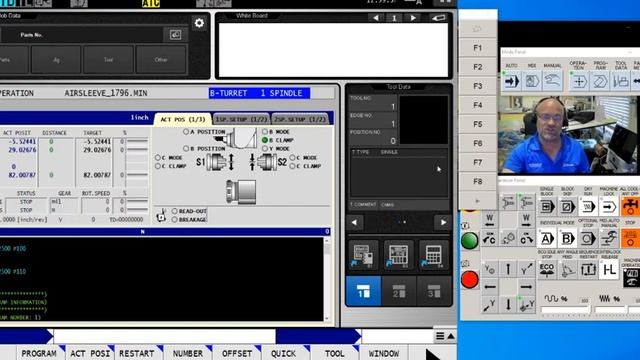
Task: Click the PROGRAM function key
Action: click(39, 353)
